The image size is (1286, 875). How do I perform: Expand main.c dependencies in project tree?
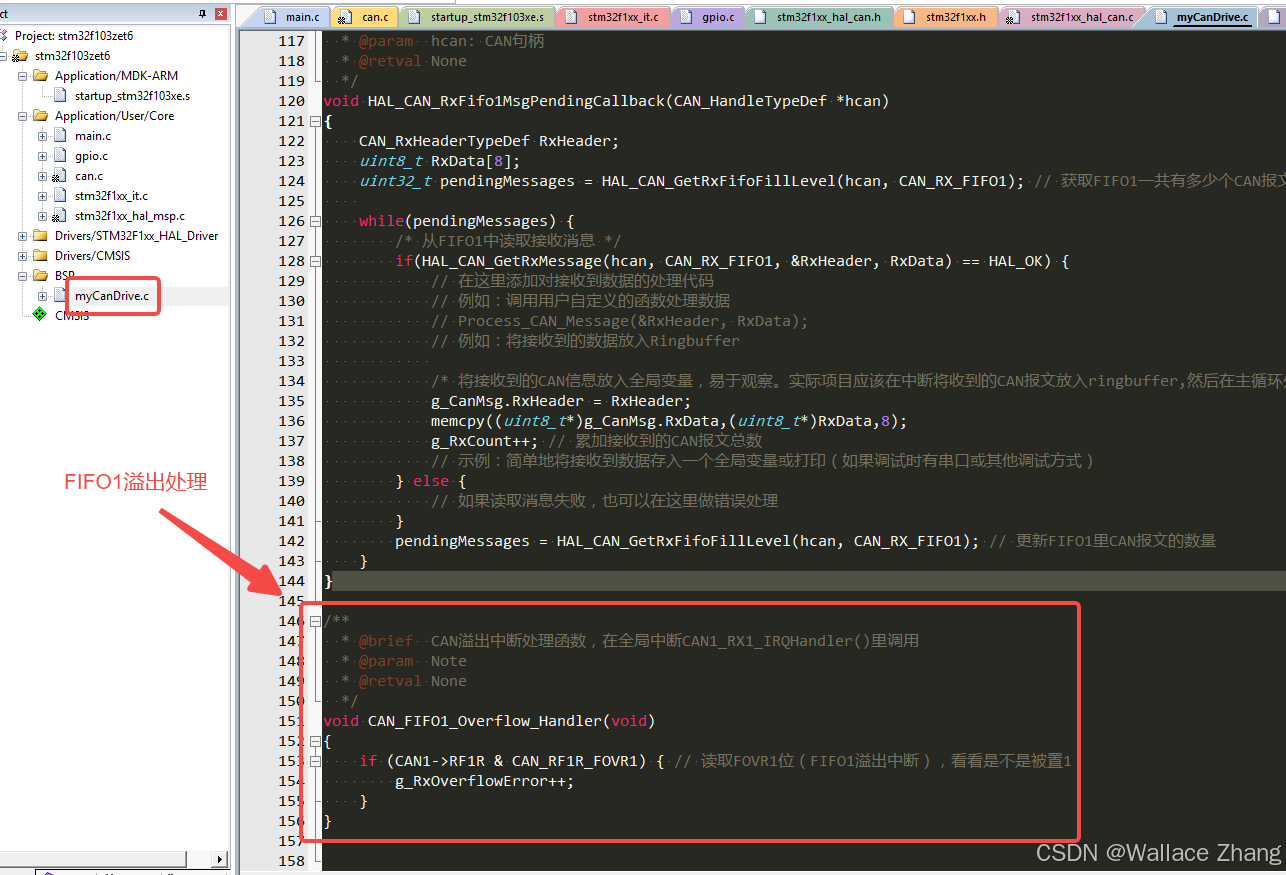pyautogui.click(x=43, y=136)
